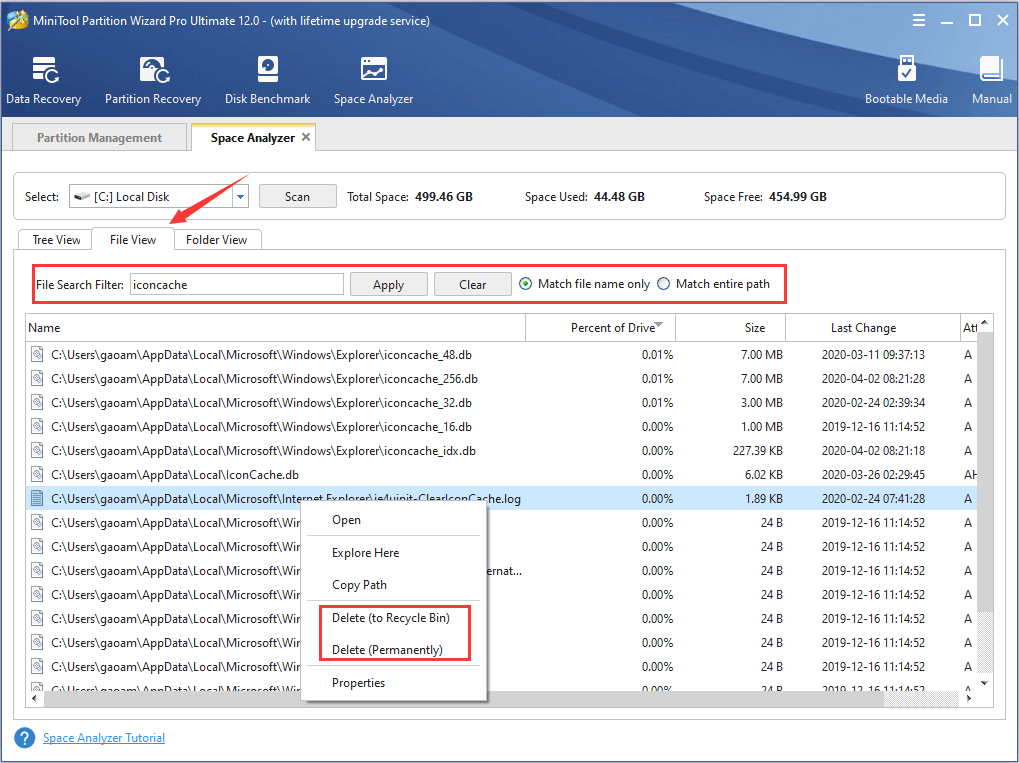
Task: Open the Space Analyzer tool
Action: (x=372, y=80)
